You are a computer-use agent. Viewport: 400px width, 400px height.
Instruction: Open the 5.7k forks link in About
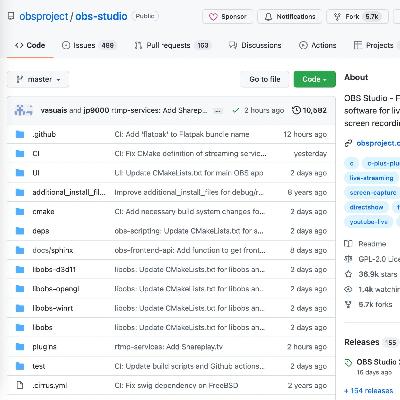(x=375, y=304)
